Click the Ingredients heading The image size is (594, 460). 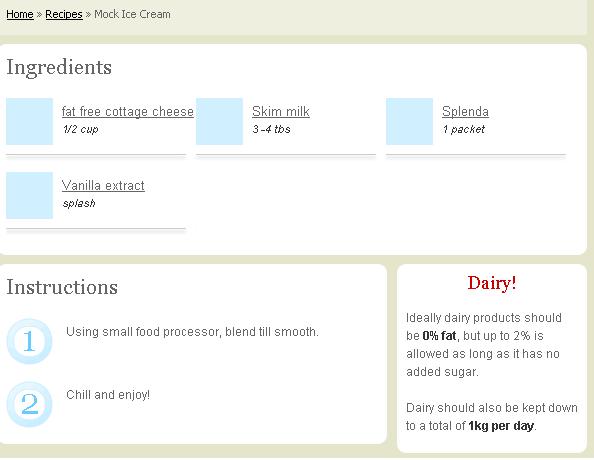[x=59, y=68]
